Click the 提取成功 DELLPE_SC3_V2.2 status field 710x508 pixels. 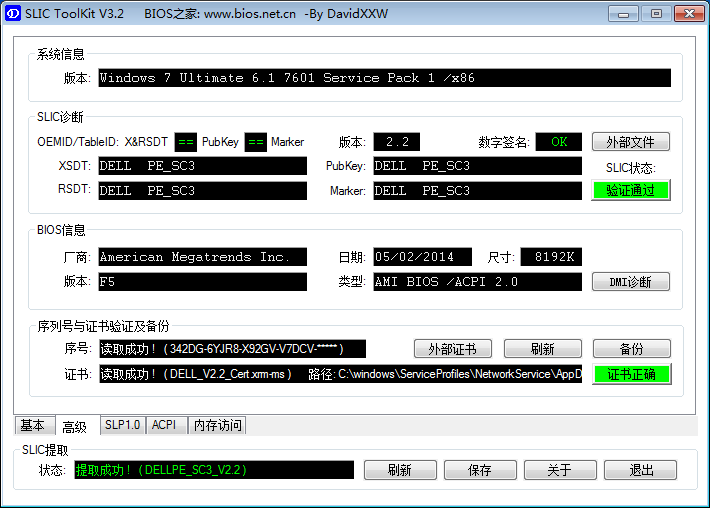pos(214,470)
